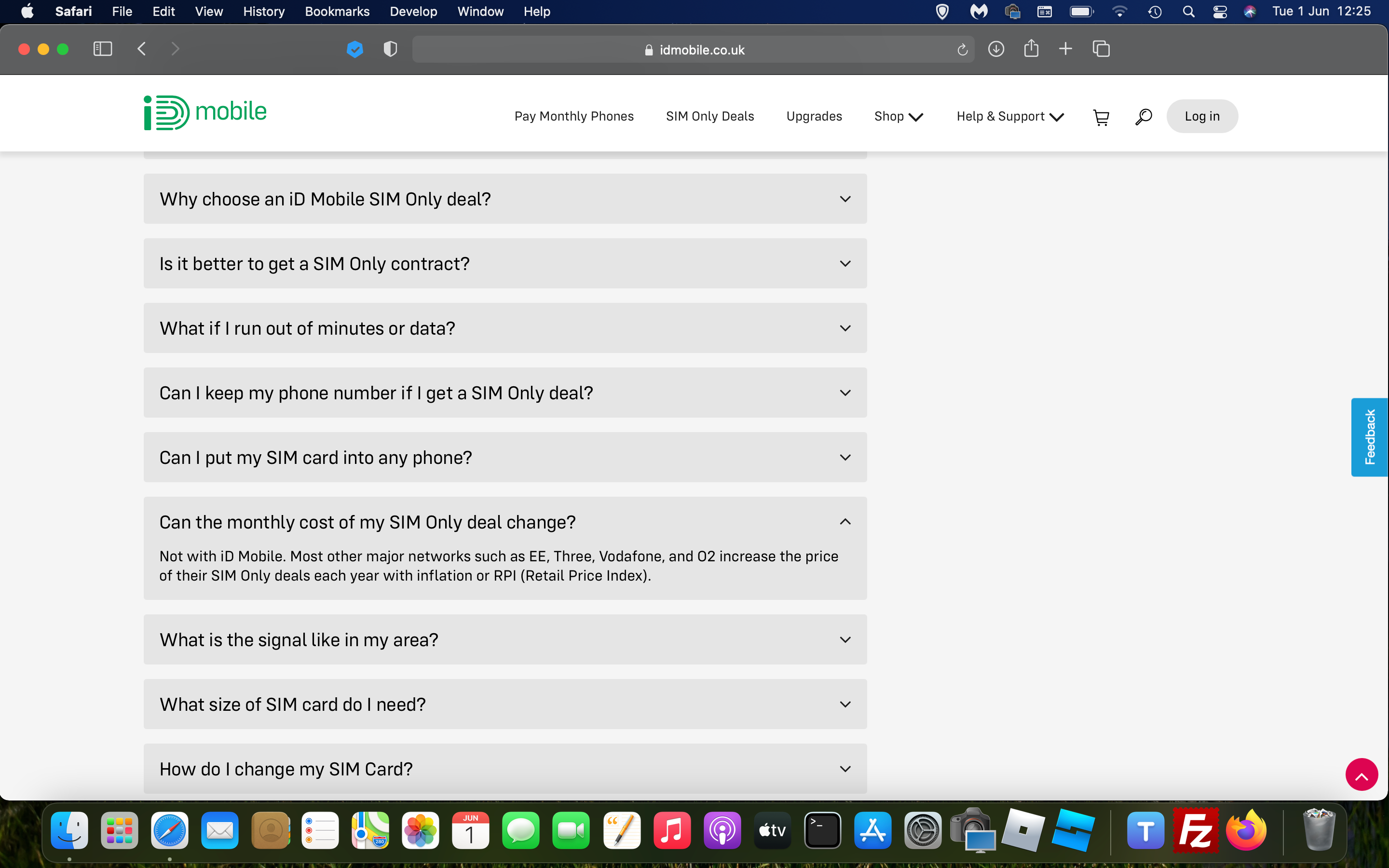Open the Feedback side tab
Screen dimensions: 1389x868
(1370, 437)
